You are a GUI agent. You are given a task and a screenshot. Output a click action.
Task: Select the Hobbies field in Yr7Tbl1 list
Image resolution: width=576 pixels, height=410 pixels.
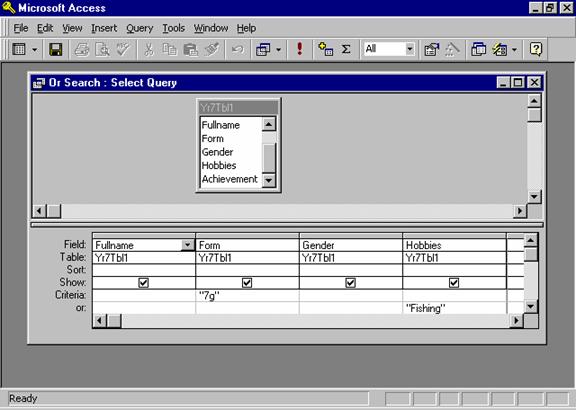tap(219, 165)
